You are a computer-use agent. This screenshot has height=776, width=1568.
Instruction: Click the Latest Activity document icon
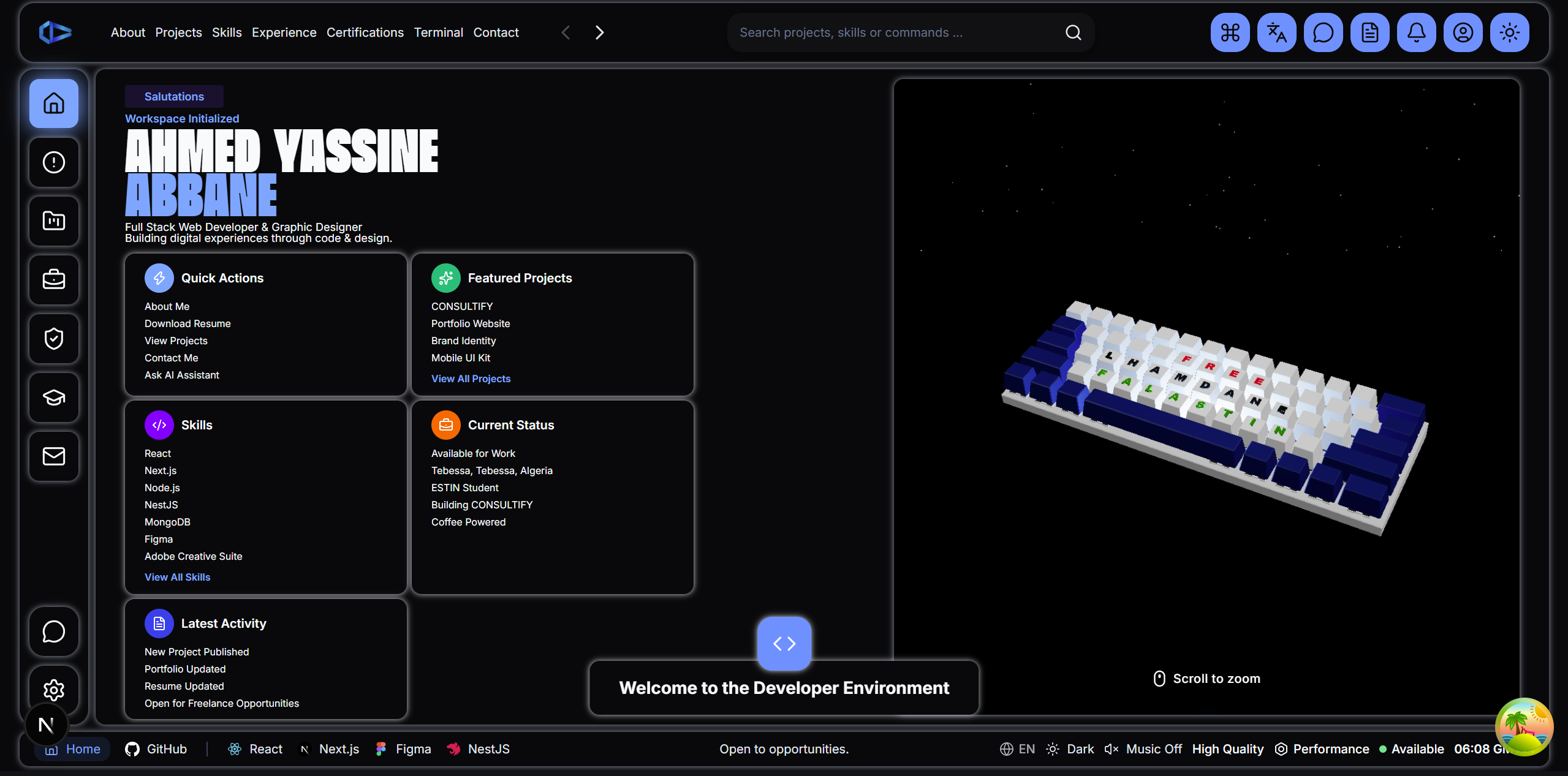point(159,623)
